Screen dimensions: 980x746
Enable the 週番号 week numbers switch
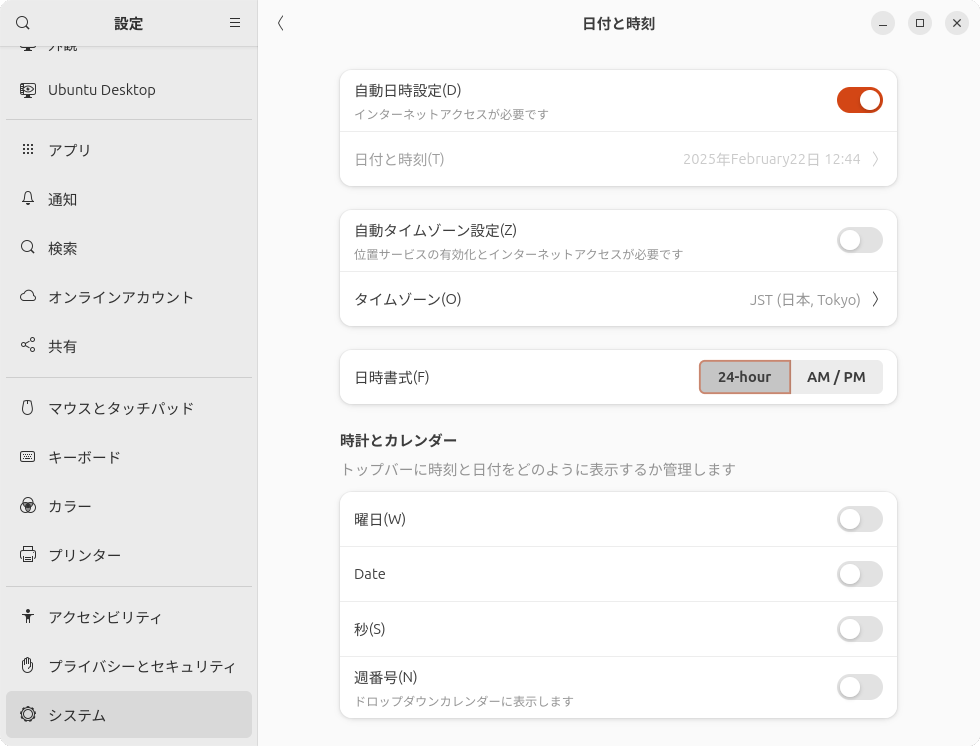pos(859,687)
